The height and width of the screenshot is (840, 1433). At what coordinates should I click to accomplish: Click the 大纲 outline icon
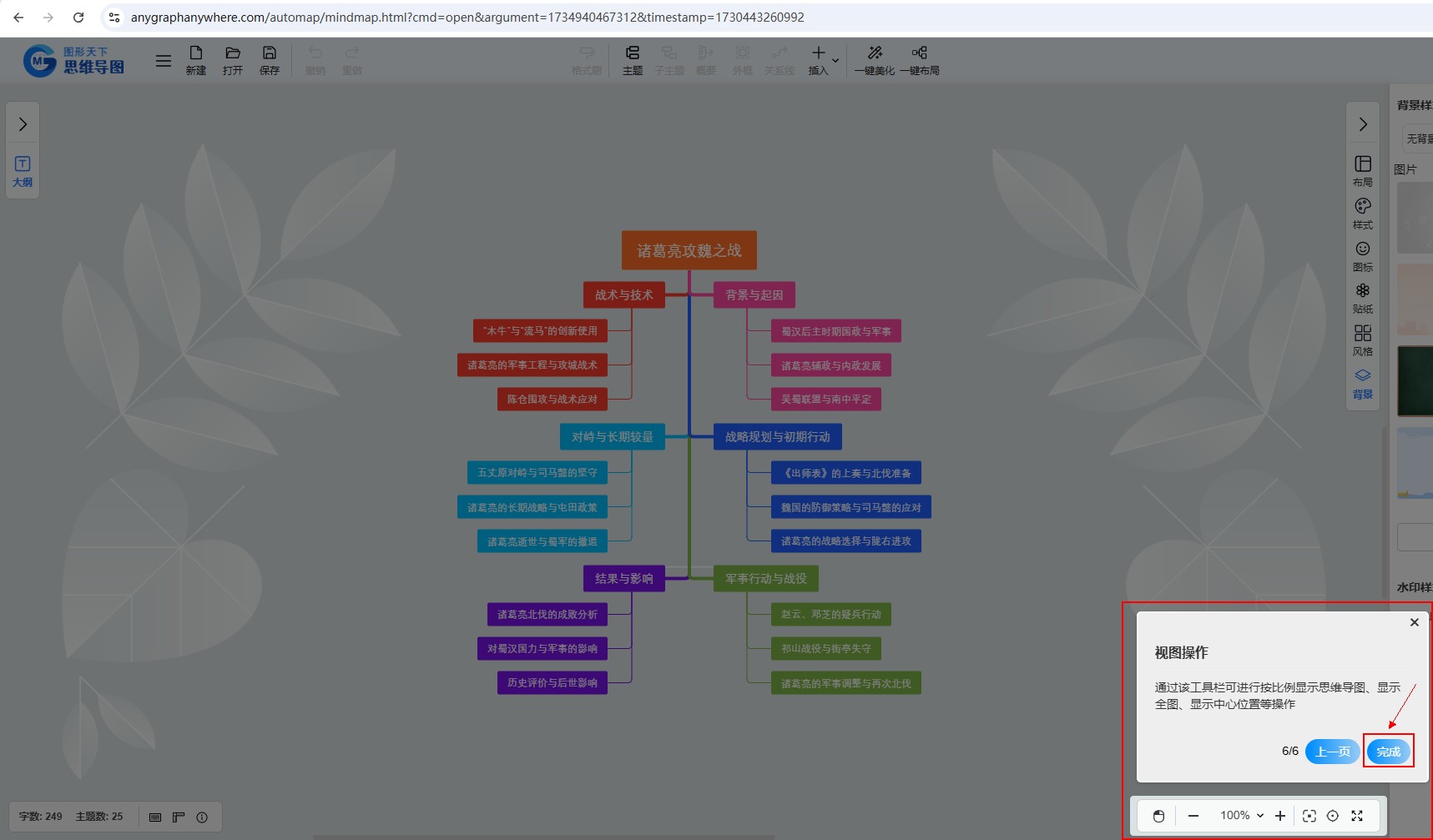coord(23,170)
